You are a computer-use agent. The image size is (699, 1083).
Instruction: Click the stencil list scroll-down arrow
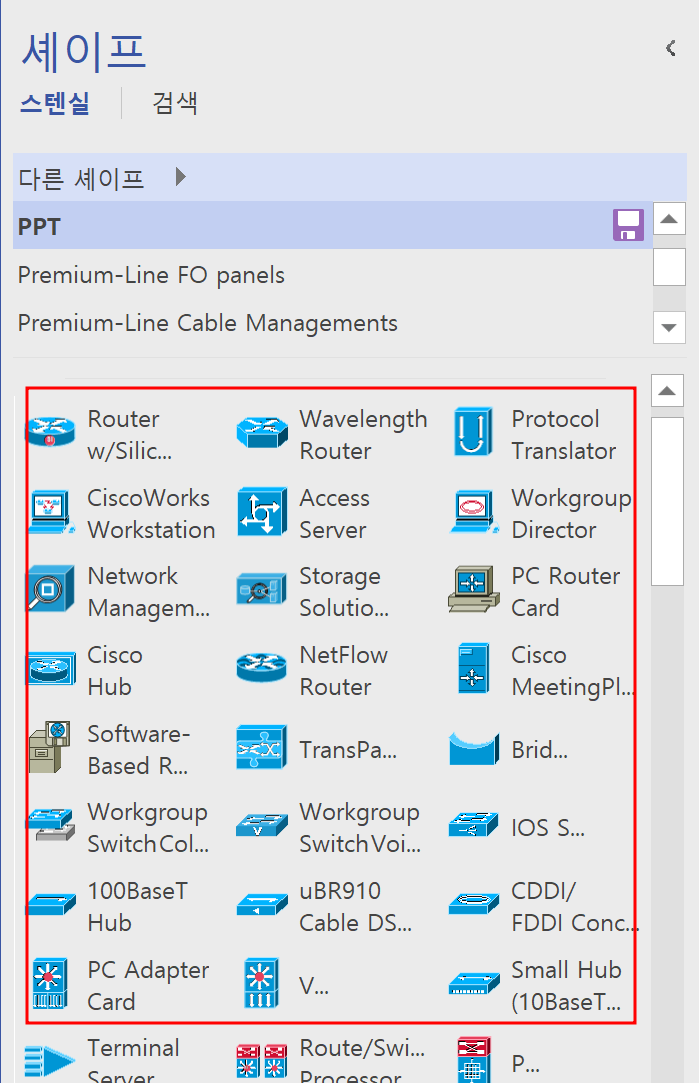pyautogui.click(x=669, y=328)
